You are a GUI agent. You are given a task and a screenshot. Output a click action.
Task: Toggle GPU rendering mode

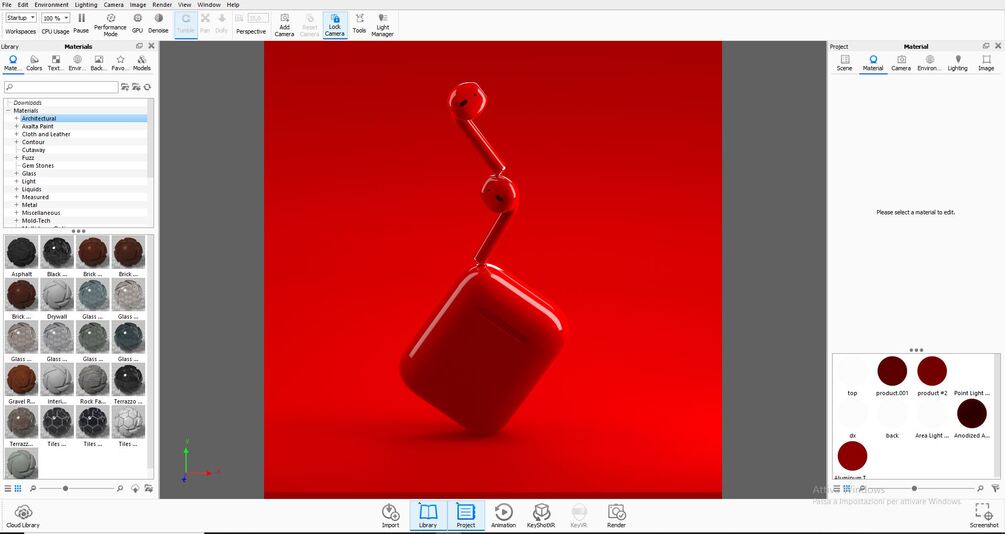[137, 23]
